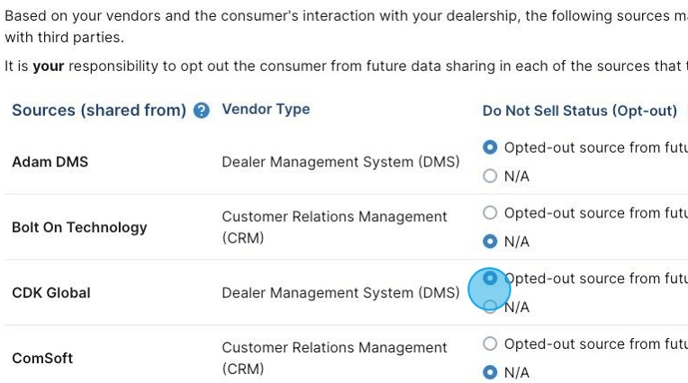Click the Sources (shared from) column header
Screen dimensions: 688x383
coord(99,110)
